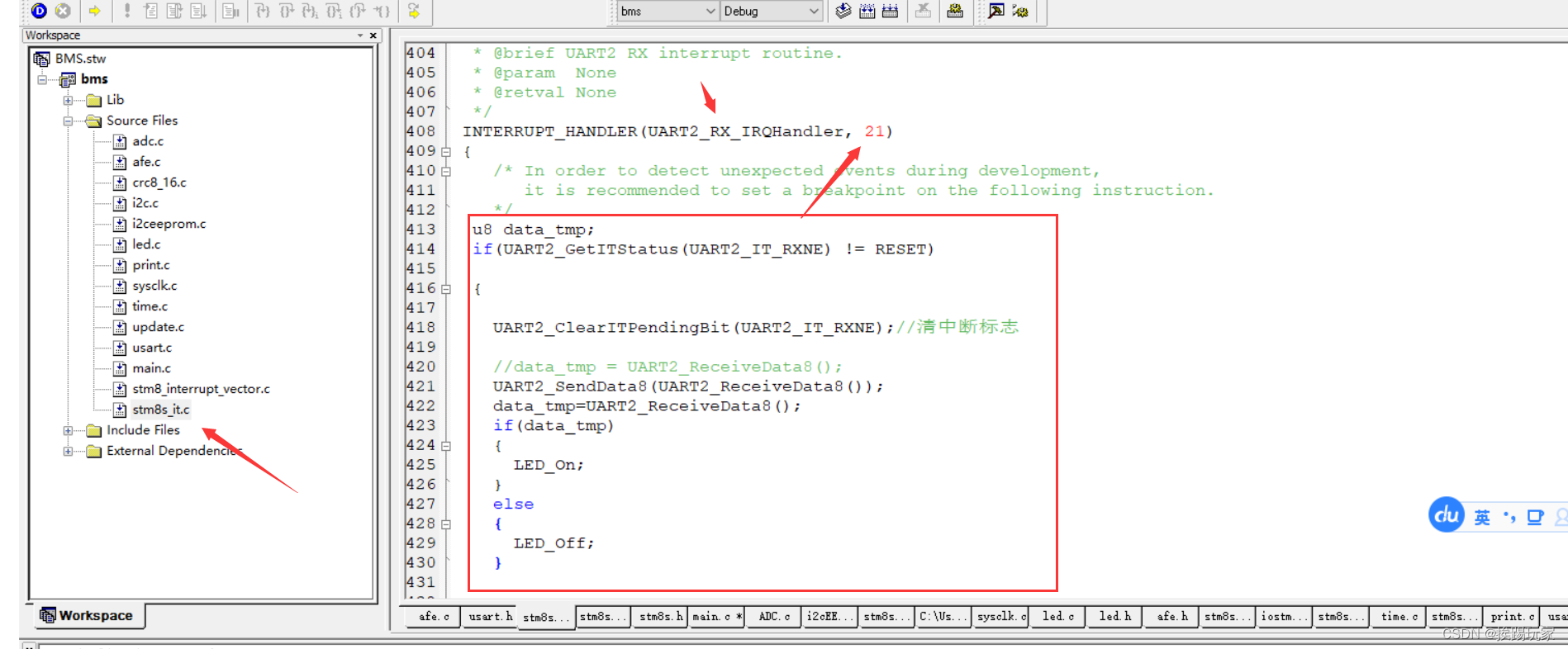Open the Debug configuration dropdown
Screen dimensions: 1568x649
pos(814,12)
